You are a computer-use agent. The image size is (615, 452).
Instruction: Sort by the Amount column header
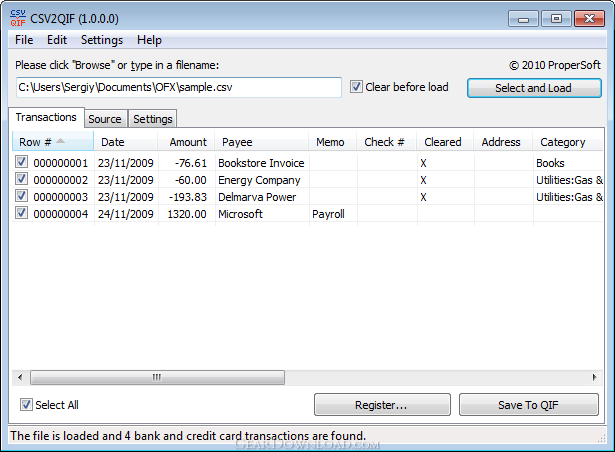coord(186,142)
